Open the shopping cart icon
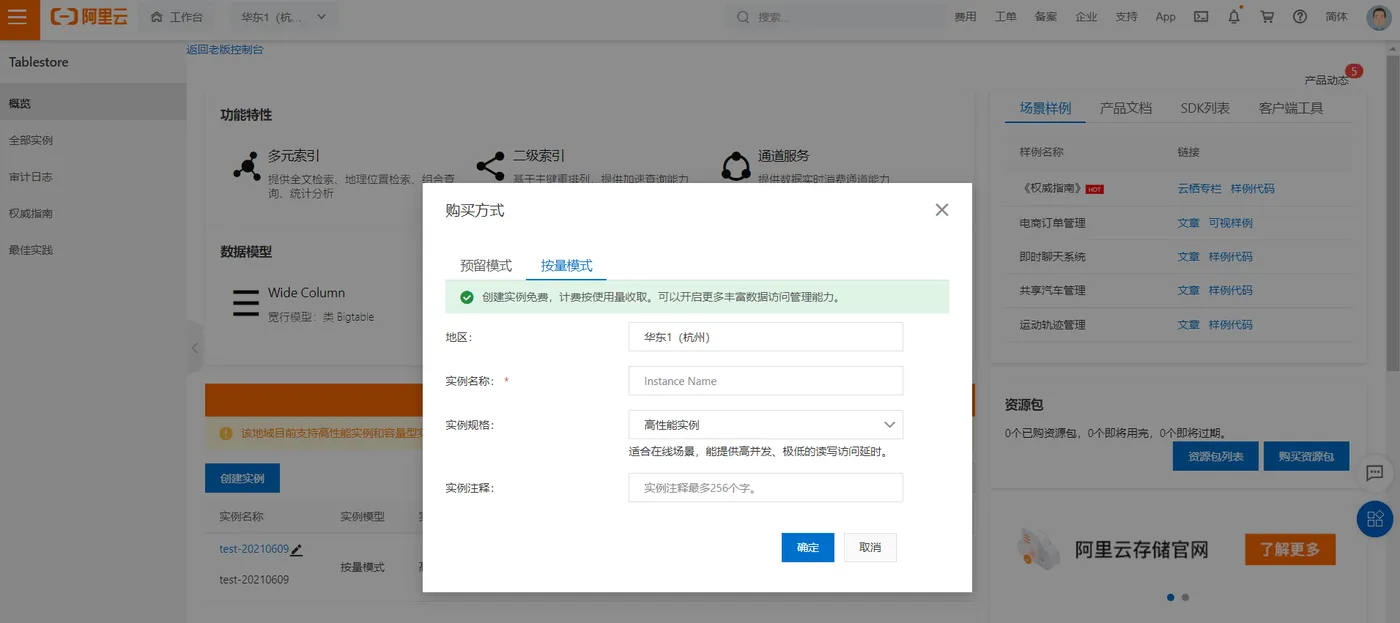The image size is (1400, 623). tap(1267, 17)
